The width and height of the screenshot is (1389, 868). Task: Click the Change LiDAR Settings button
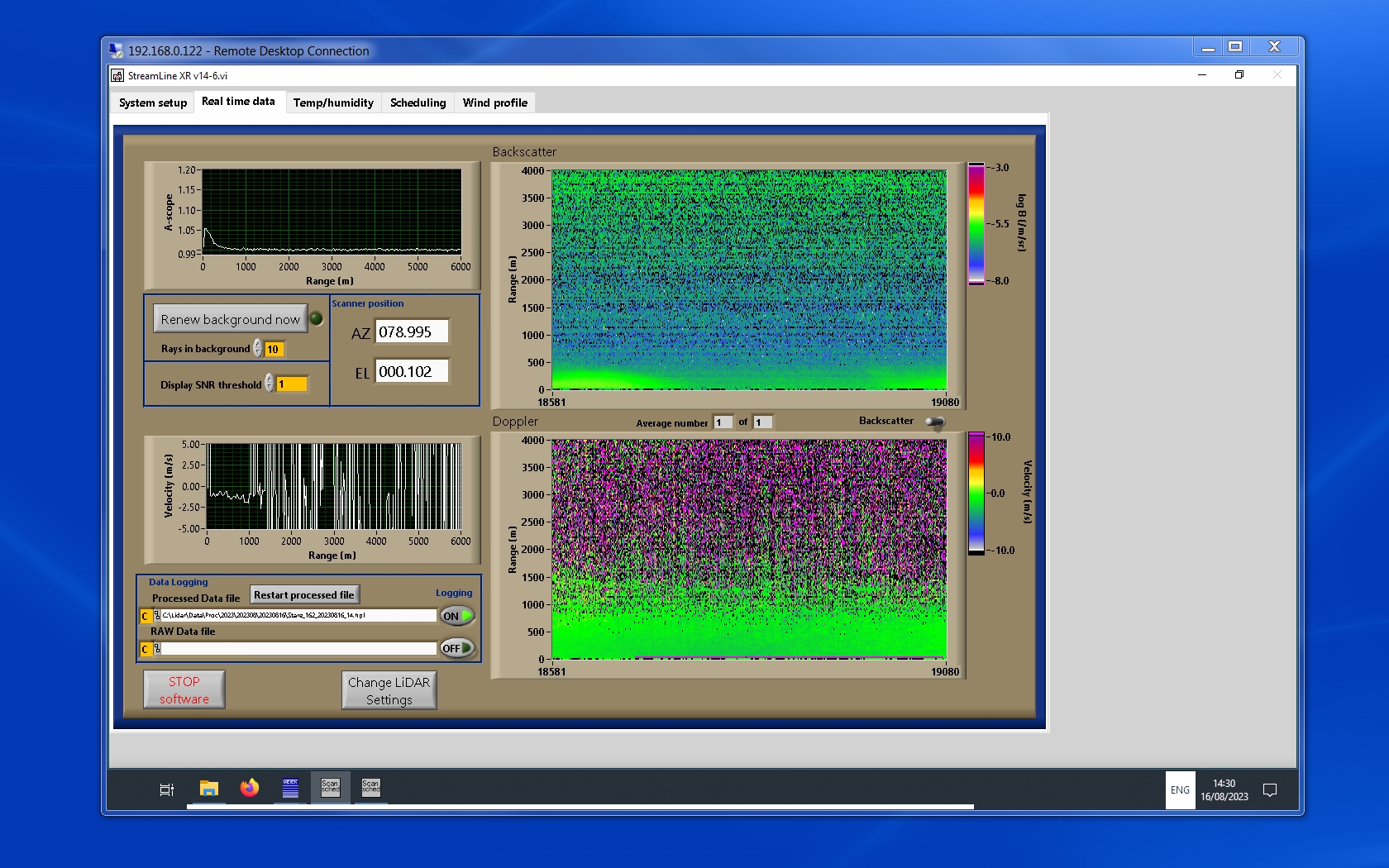tap(389, 690)
